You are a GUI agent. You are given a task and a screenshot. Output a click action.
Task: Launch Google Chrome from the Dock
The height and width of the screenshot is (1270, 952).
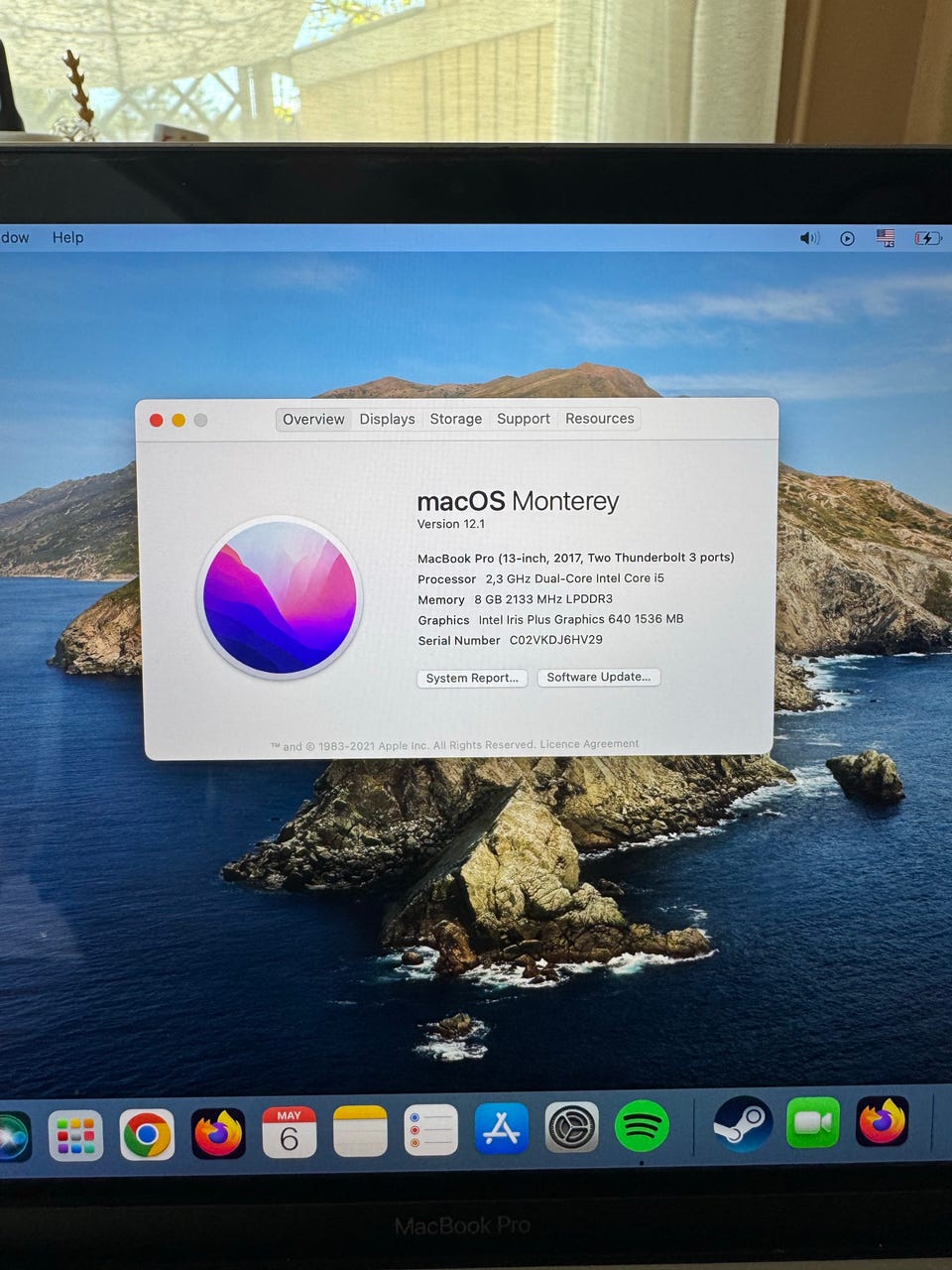point(147,1134)
